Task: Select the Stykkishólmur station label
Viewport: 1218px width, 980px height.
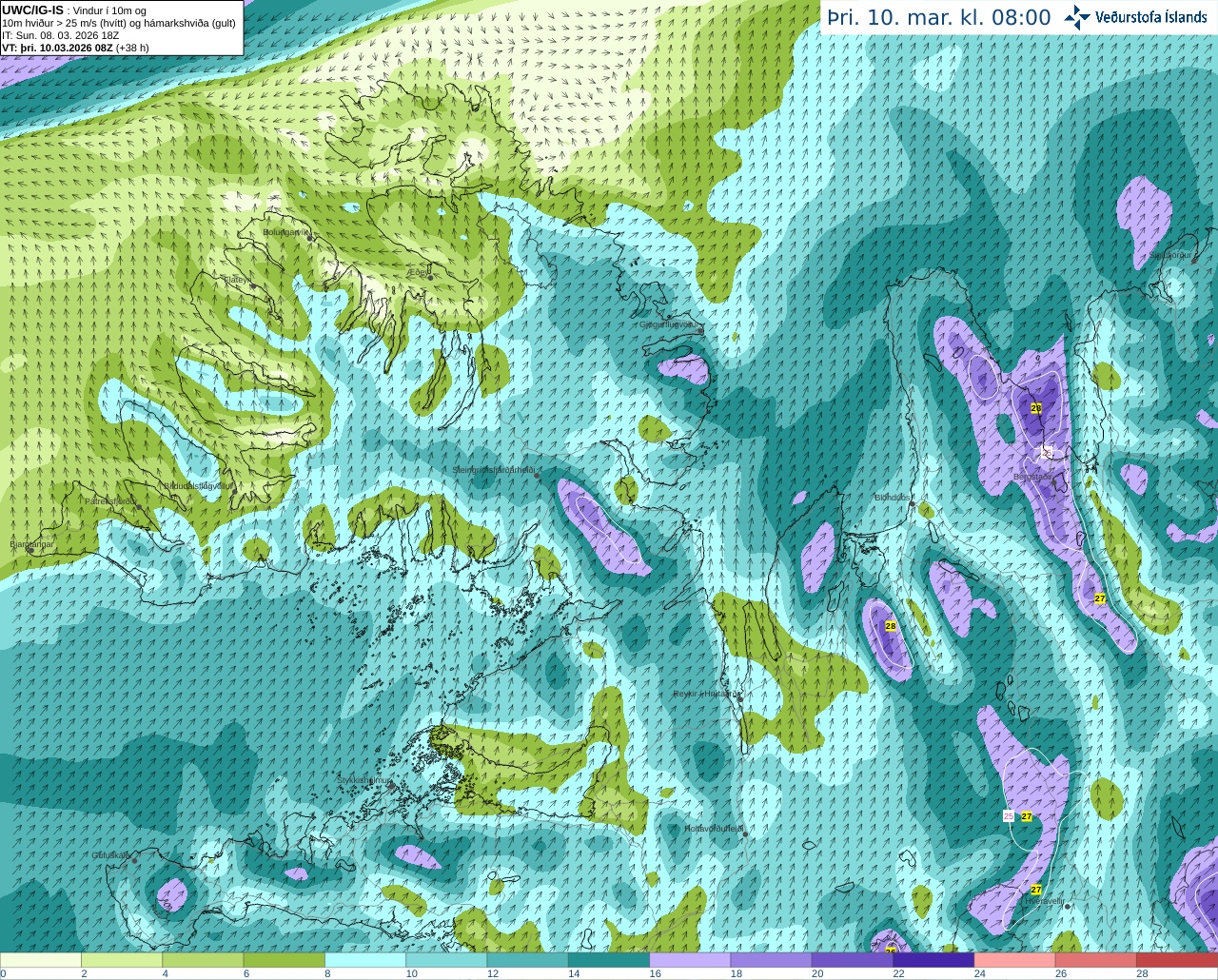Action: pyautogui.click(x=364, y=779)
